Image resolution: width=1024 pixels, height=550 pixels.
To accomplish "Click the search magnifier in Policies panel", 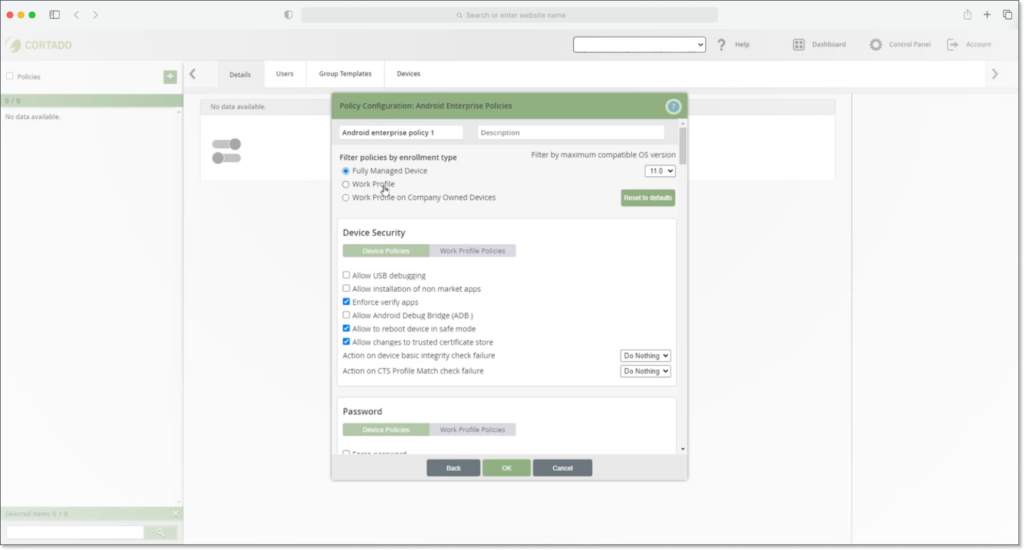I will [x=160, y=532].
